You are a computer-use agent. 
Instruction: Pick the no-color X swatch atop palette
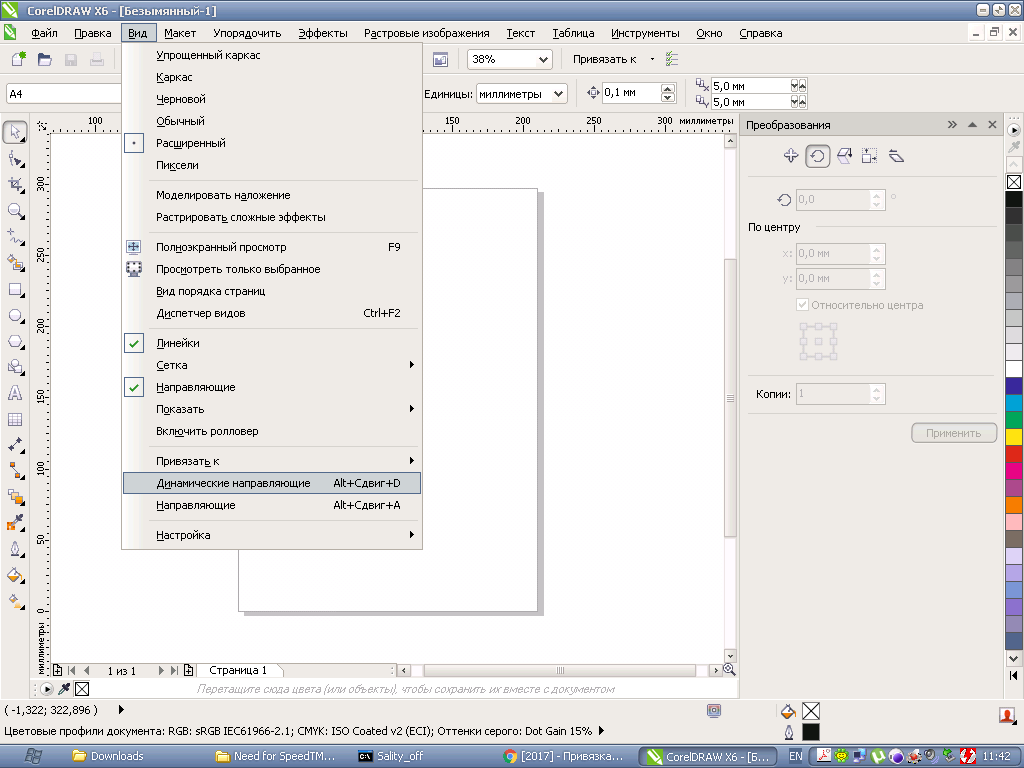coord(1014,182)
